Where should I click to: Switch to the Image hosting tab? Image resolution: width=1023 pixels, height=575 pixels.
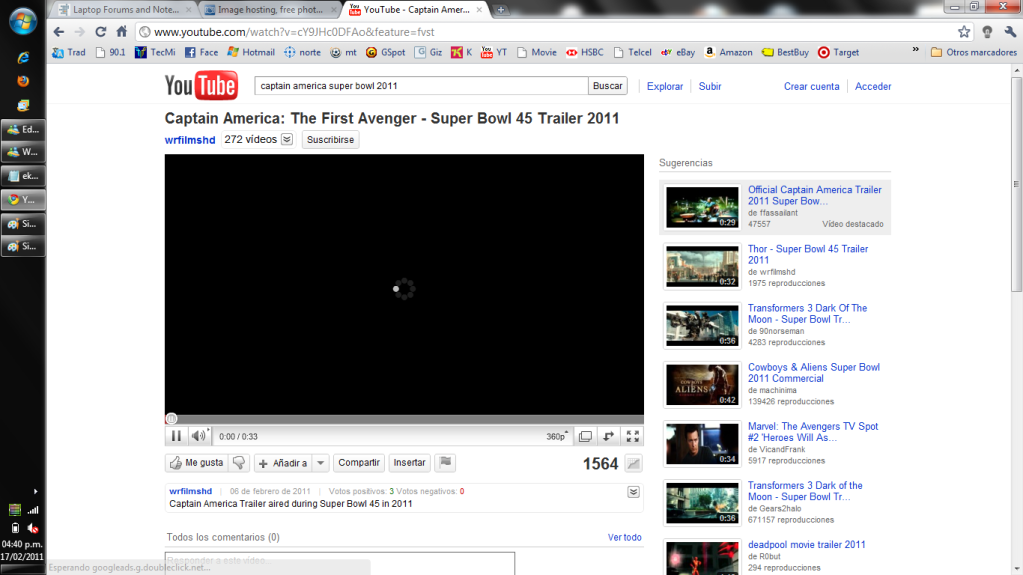point(270,10)
